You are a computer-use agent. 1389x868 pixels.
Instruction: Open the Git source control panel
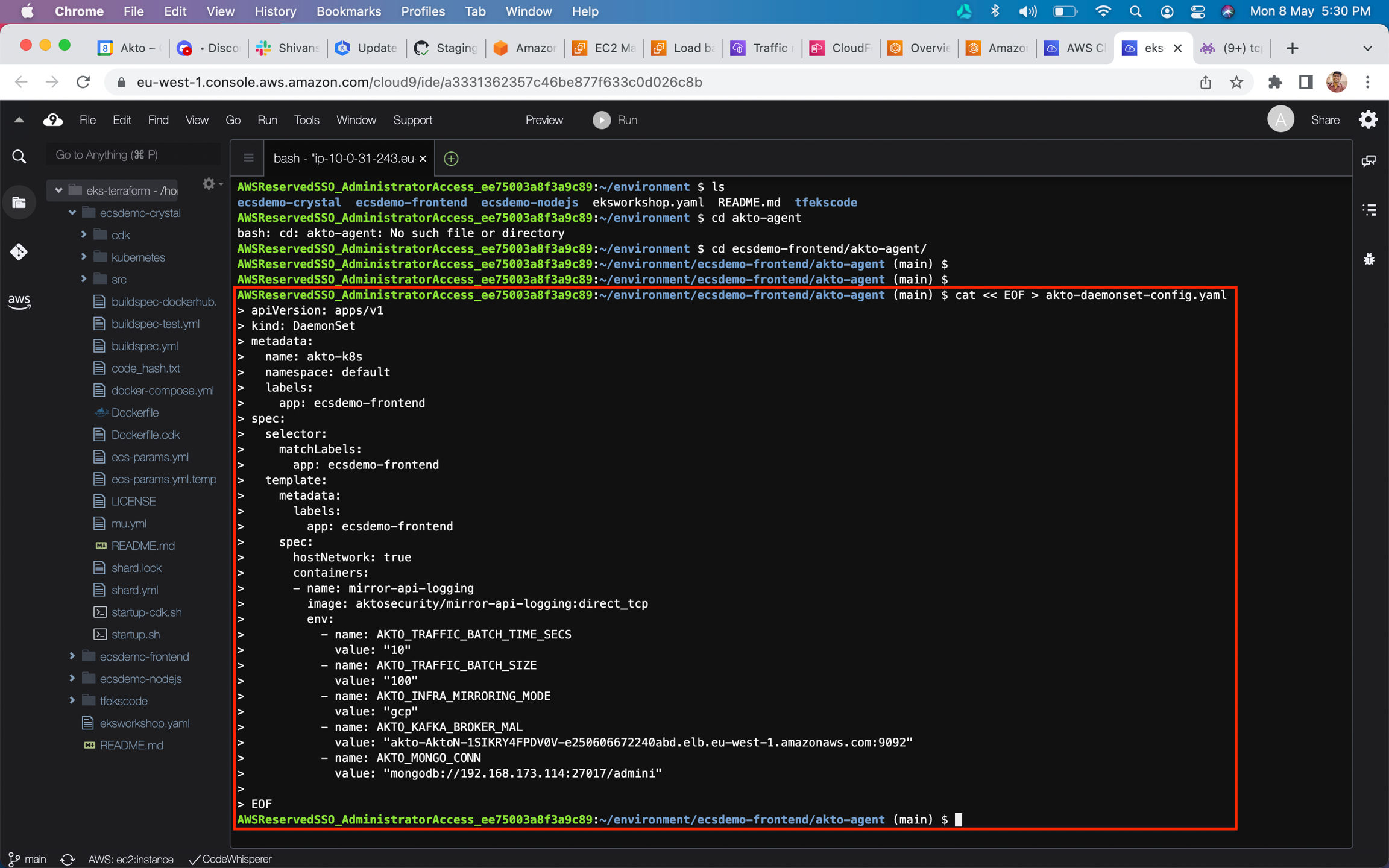[x=19, y=252]
